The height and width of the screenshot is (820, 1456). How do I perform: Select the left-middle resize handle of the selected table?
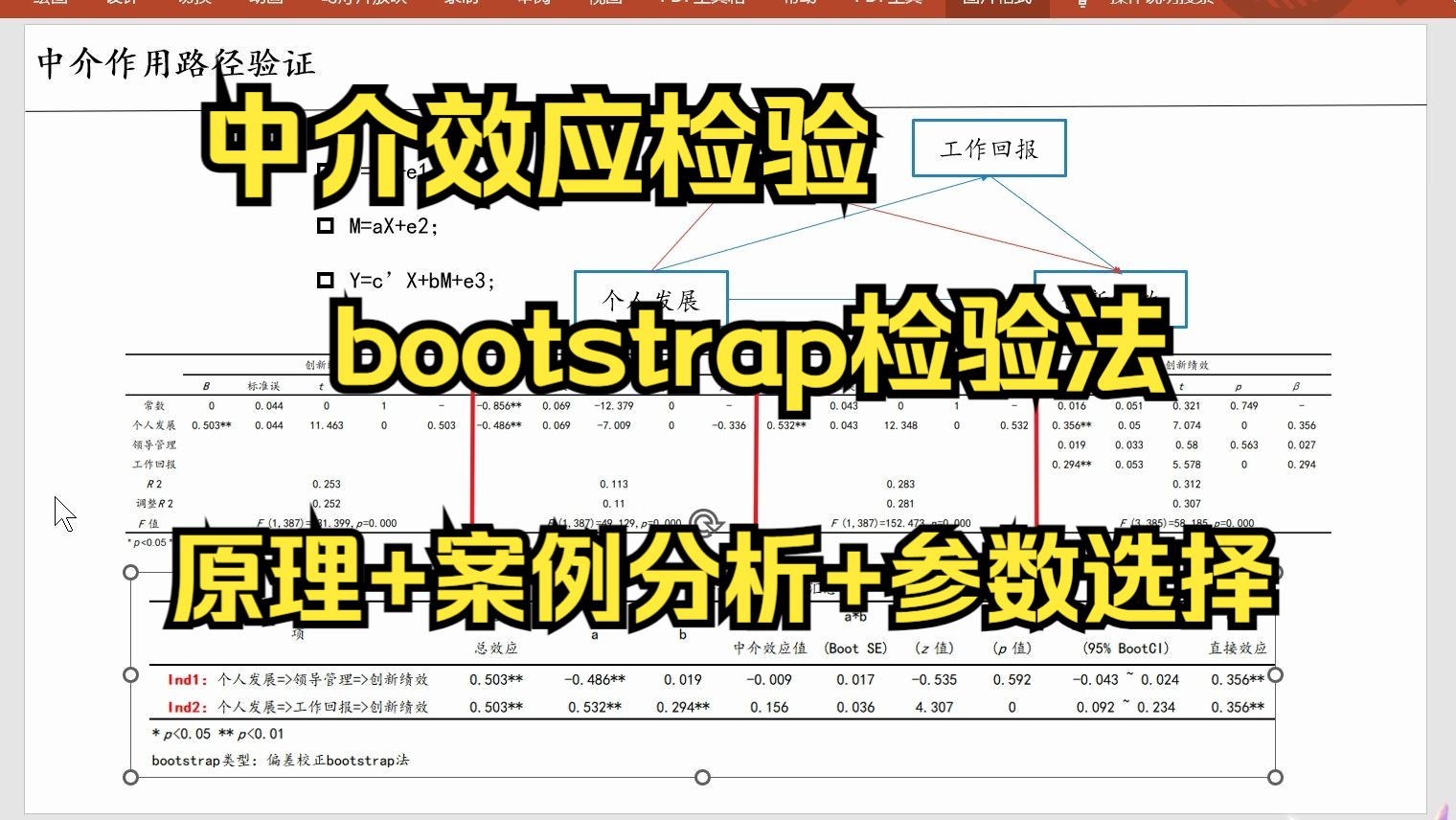(x=131, y=674)
